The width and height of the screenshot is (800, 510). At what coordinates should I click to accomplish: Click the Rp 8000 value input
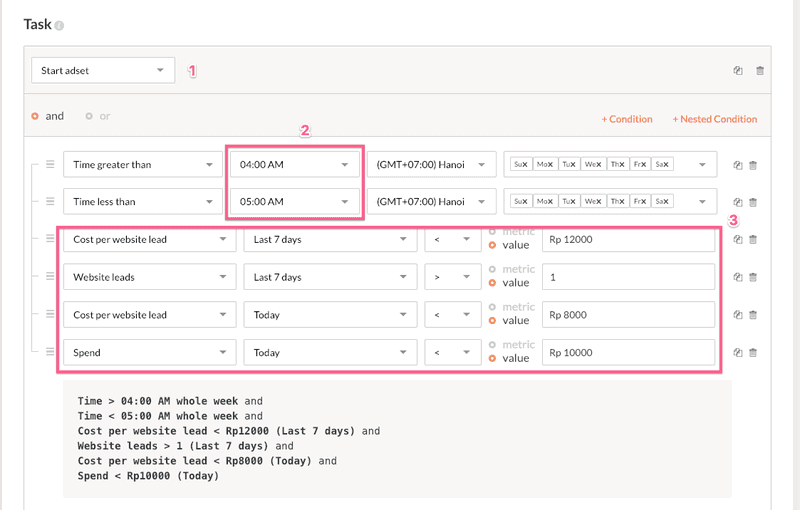(628, 315)
